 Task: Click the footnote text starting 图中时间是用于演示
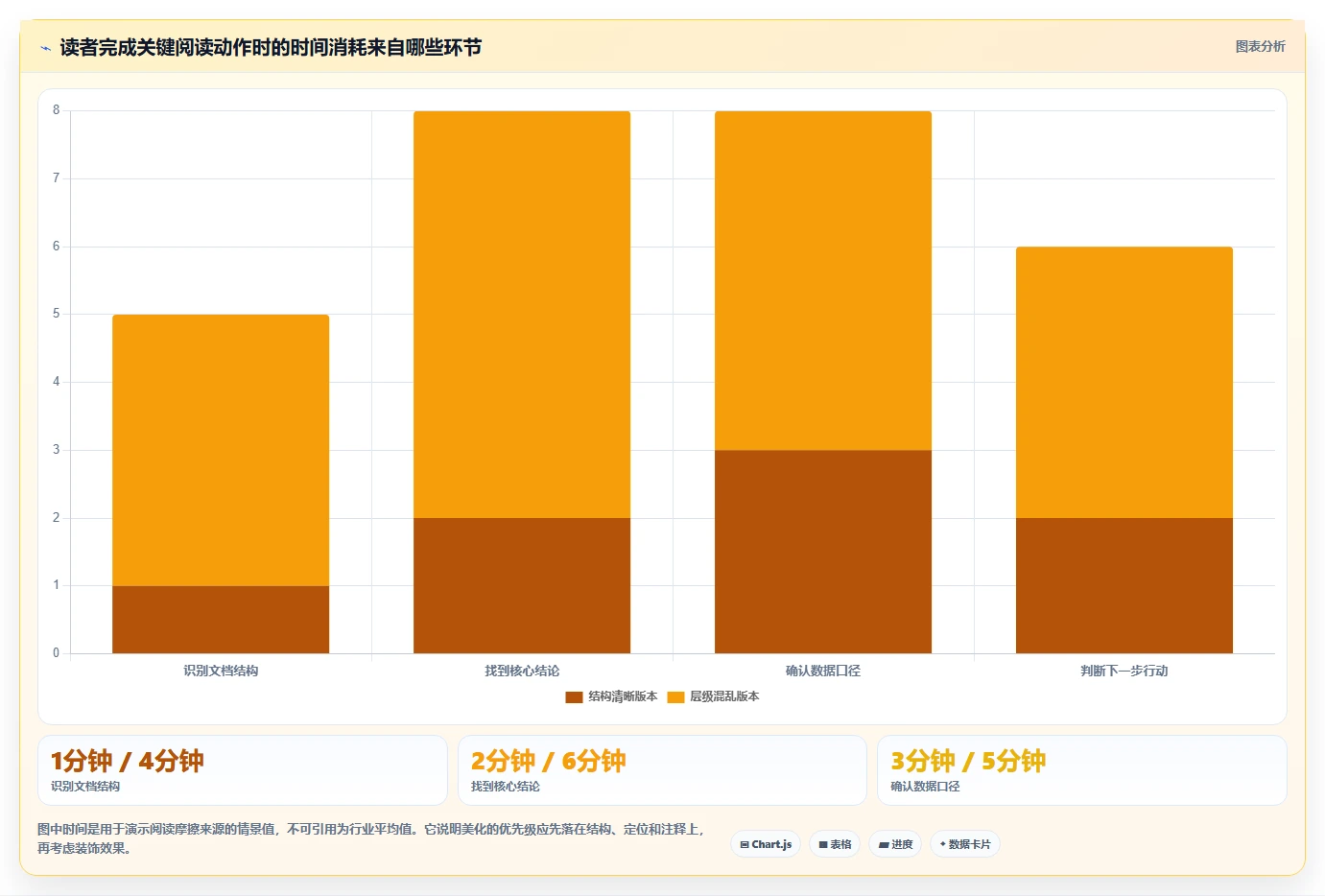point(372,838)
